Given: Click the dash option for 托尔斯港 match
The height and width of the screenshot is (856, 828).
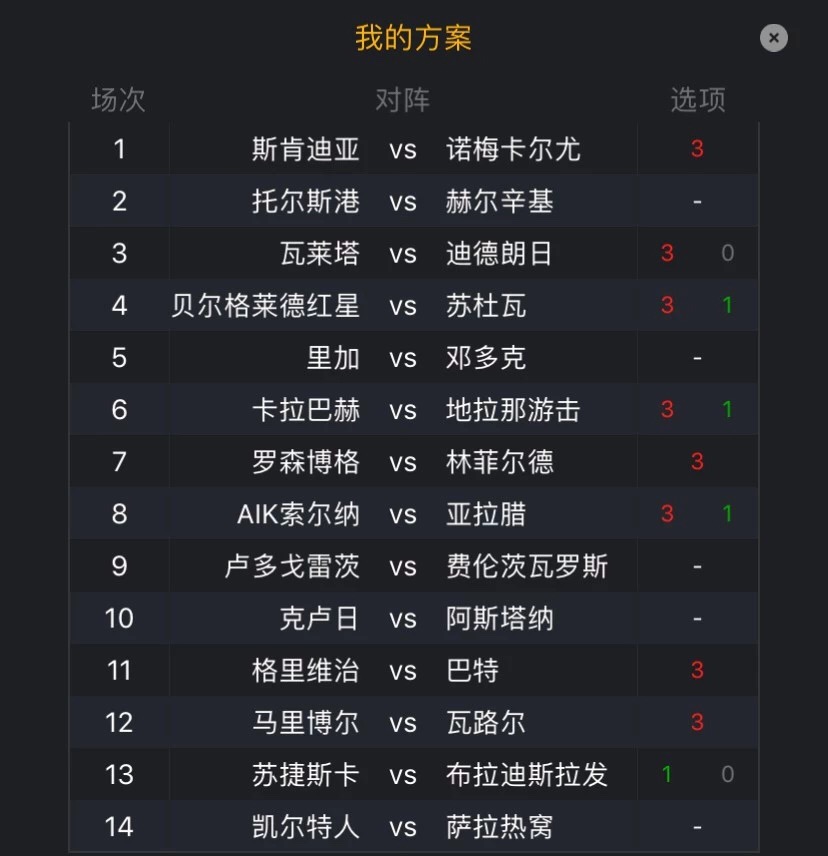Looking at the screenshot, I should coord(697,201).
